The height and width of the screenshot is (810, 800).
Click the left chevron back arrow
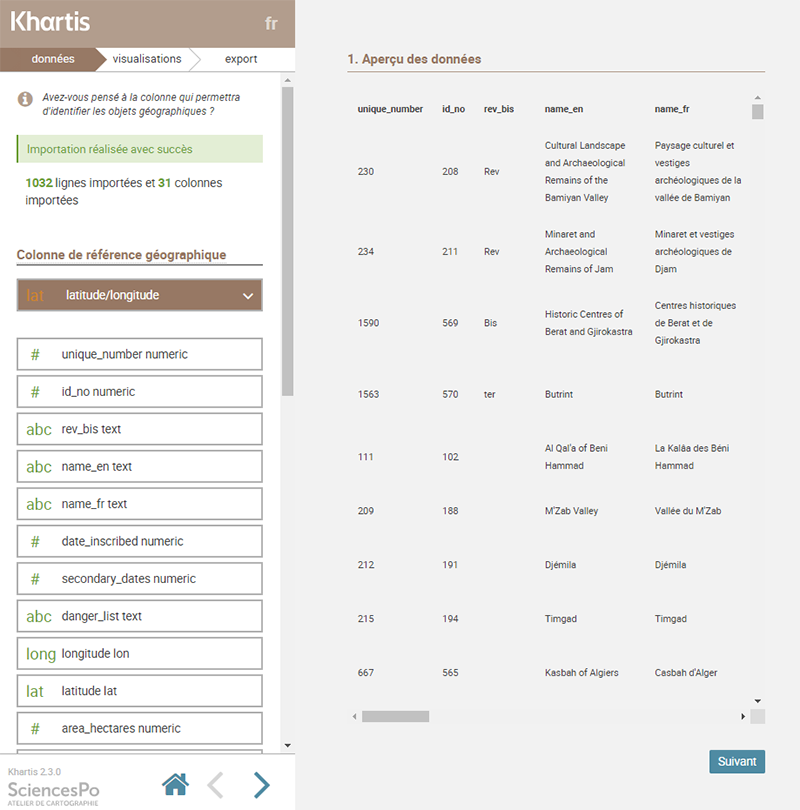click(x=215, y=785)
